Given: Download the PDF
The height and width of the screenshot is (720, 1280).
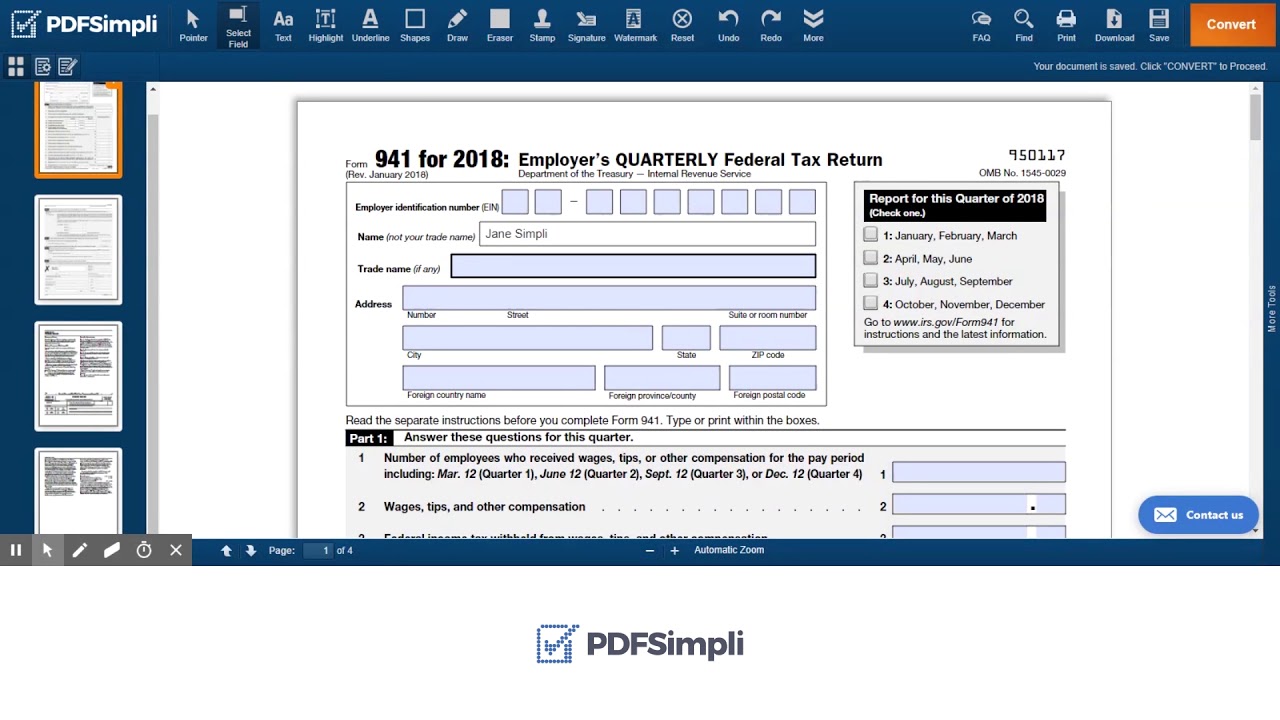Looking at the screenshot, I should tap(1114, 26).
